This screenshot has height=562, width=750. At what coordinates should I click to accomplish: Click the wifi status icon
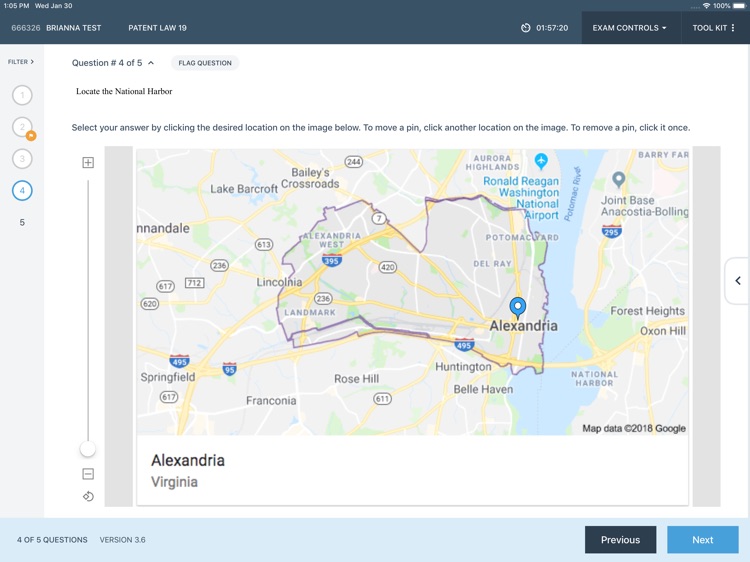[706, 6]
